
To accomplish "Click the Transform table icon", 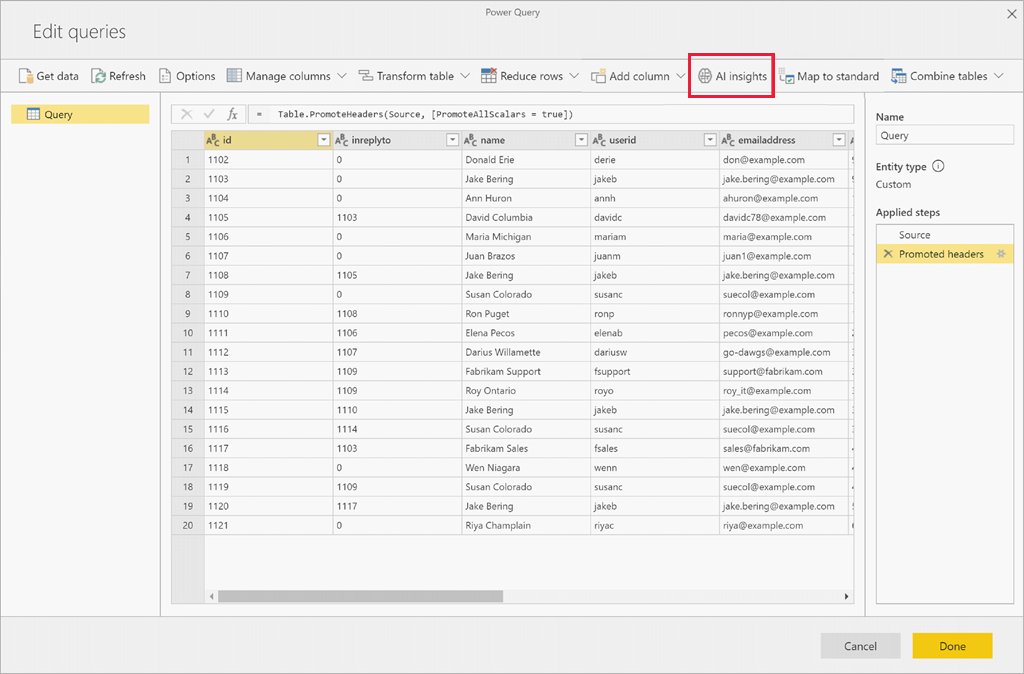I will 365,76.
